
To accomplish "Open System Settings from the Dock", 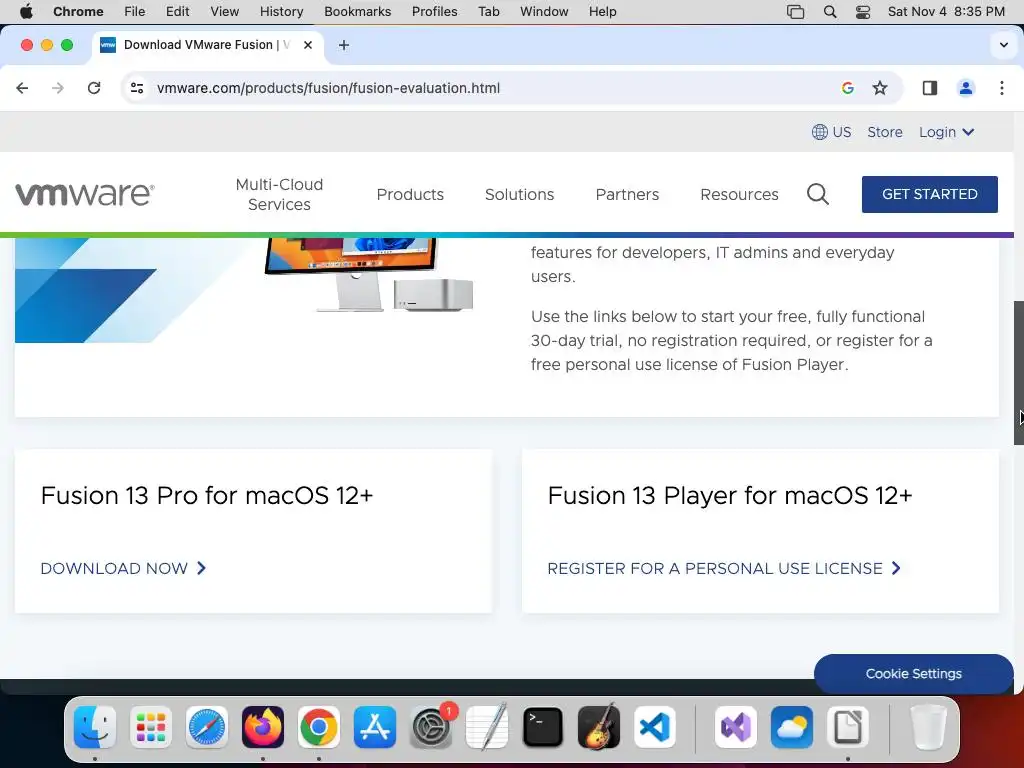I will click(431, 727).
